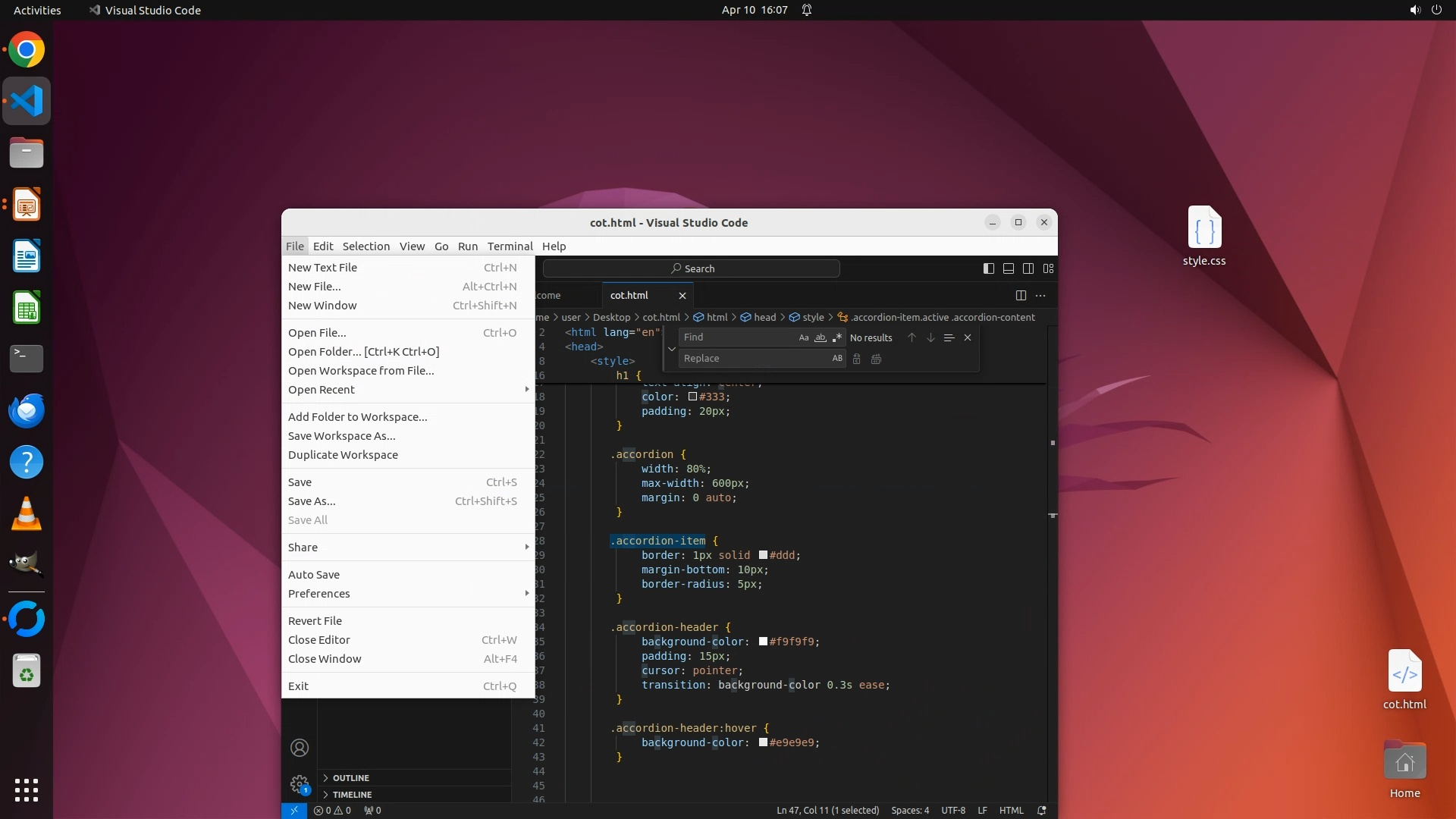Open the Terminal menu

click(510, 246)
